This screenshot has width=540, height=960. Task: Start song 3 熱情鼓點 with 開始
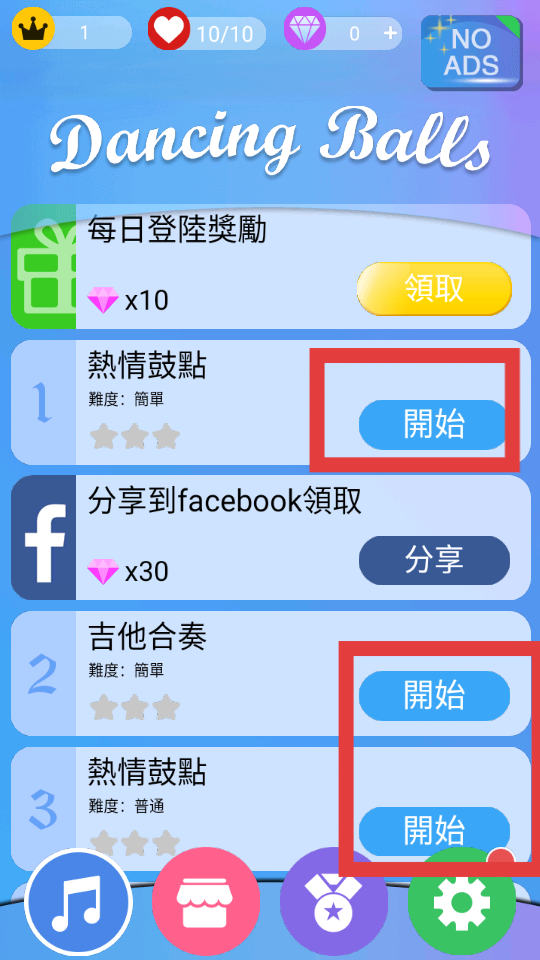(x=434, y=831)
